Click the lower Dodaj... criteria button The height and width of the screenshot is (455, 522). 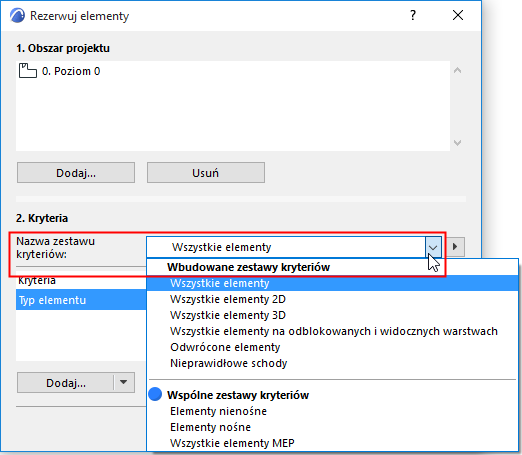point(66,383)
